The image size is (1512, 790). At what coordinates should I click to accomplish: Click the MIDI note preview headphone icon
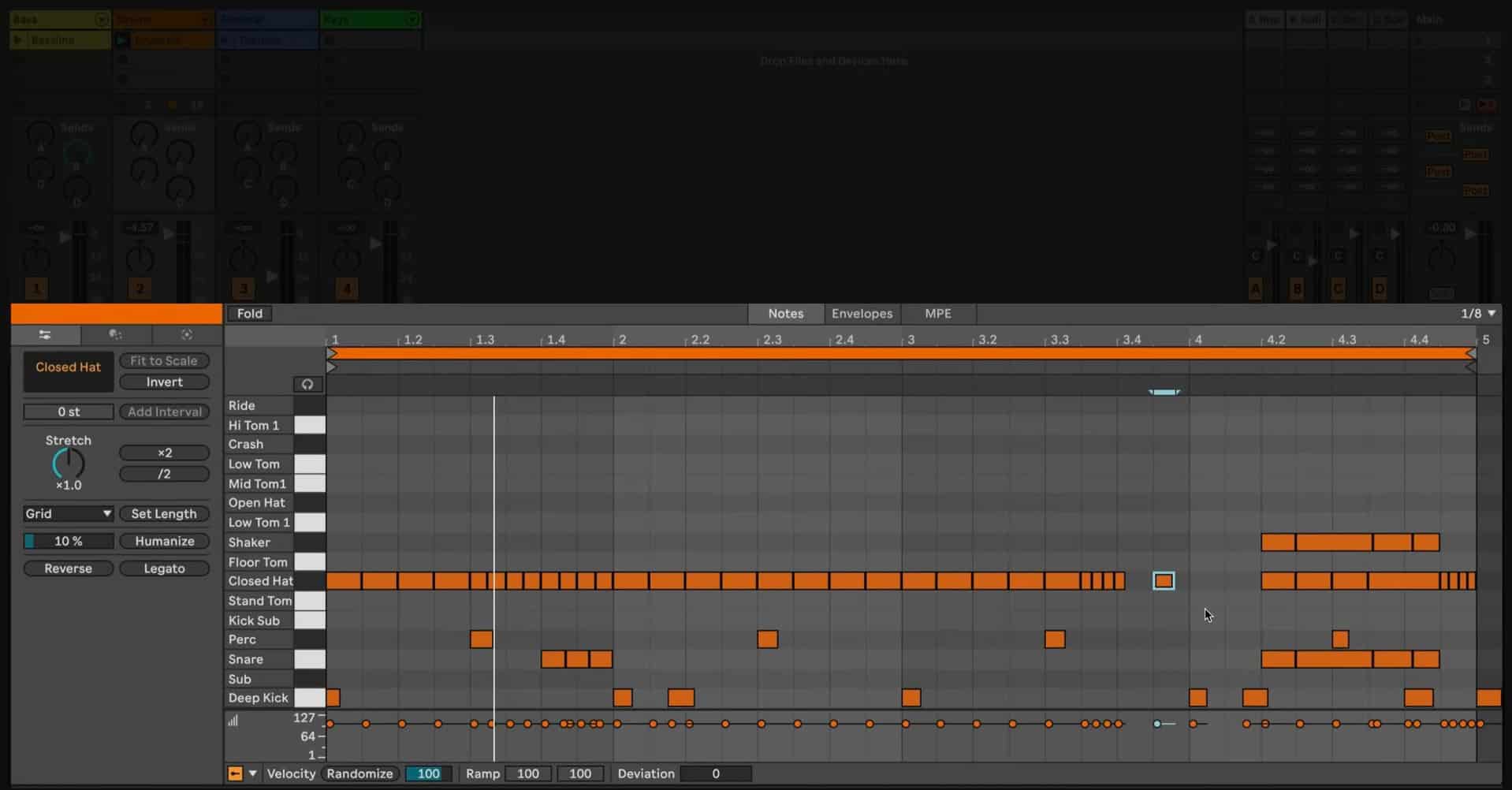click(x=307, y=384)
